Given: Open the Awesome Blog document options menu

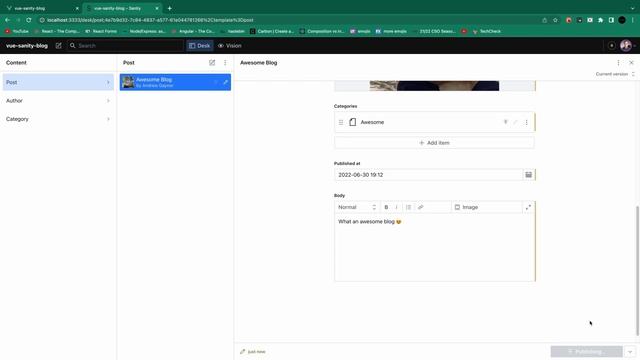Looking at the screenshot, I should (618, 62).
